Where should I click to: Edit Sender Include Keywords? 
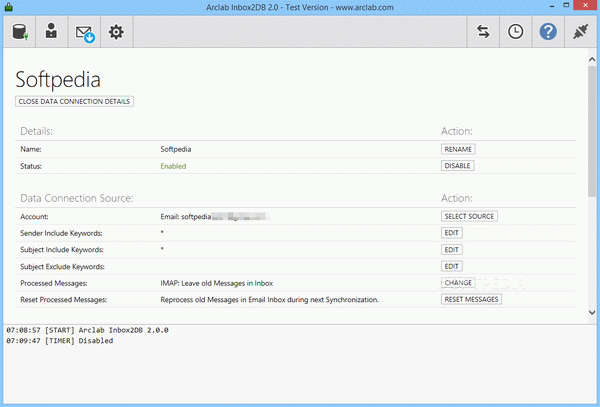(x=452, y=233)
